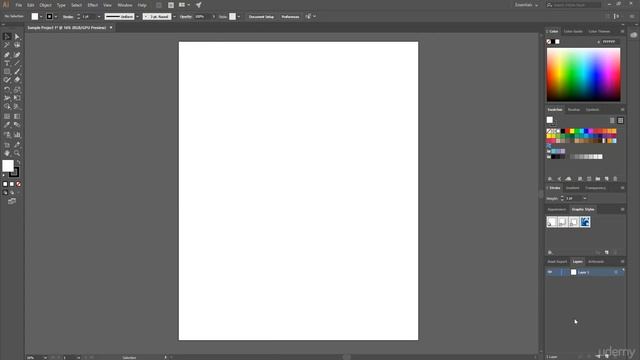Open the Stroke panel weight dropdown
The height and width of the screenshot is (360, 640).
point(585,198)
